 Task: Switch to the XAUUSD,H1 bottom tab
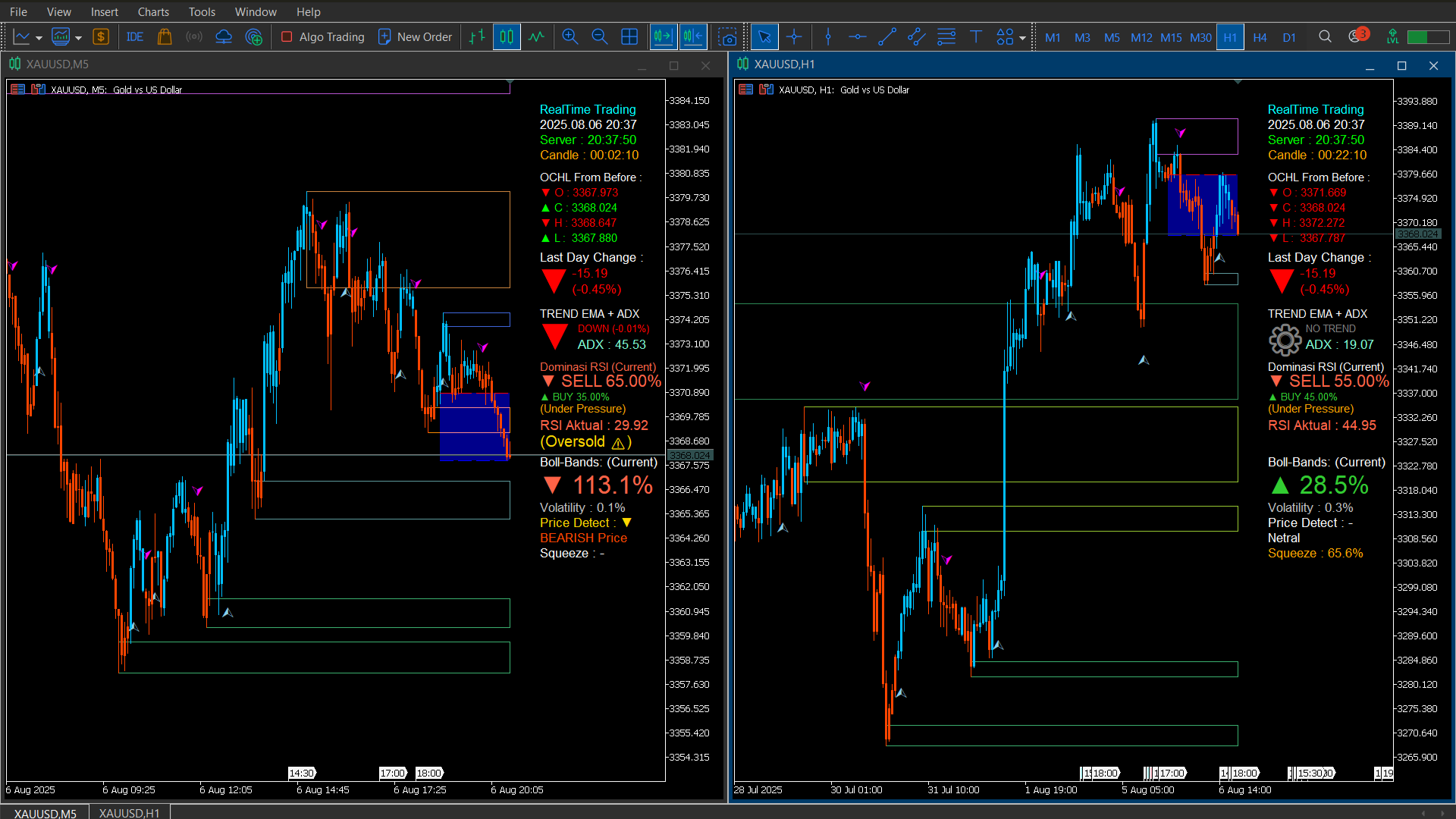pyautogui.click(x=129, y=813)
